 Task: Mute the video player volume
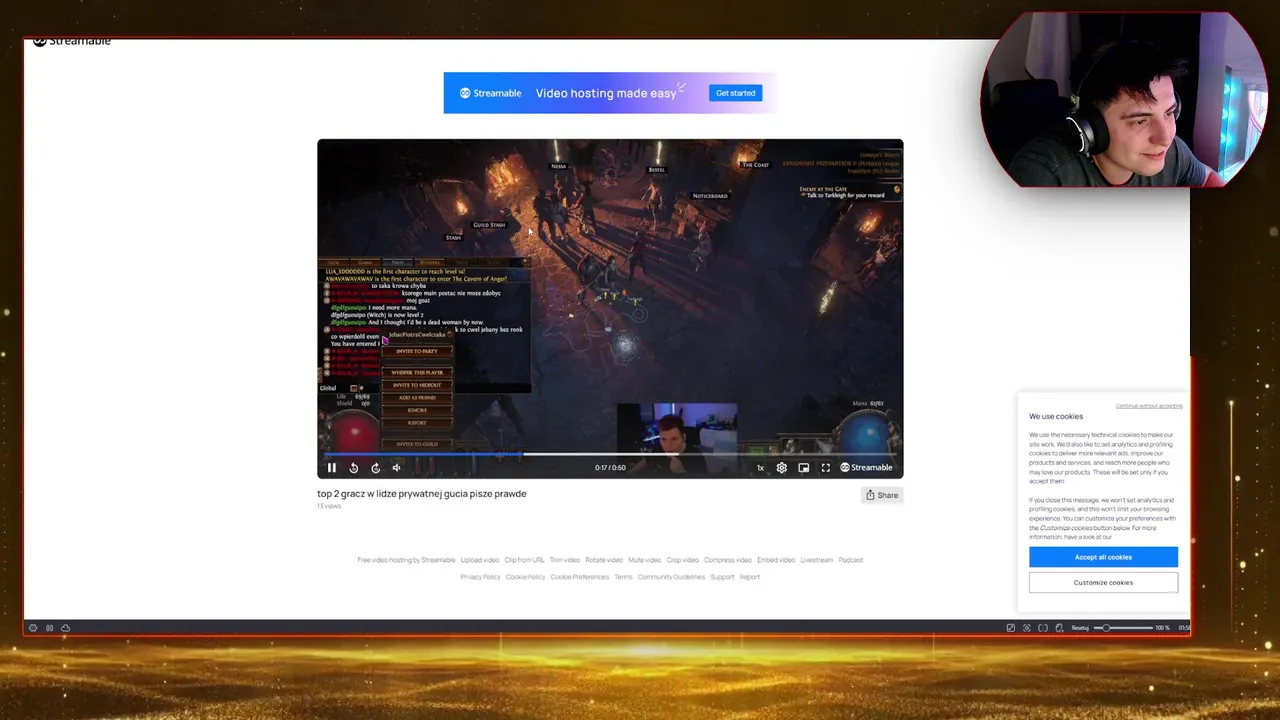(x=396, y=467)
